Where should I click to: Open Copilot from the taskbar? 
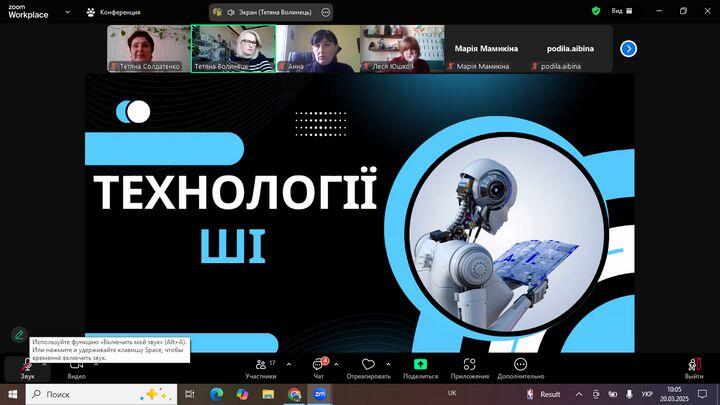point(242,394)
